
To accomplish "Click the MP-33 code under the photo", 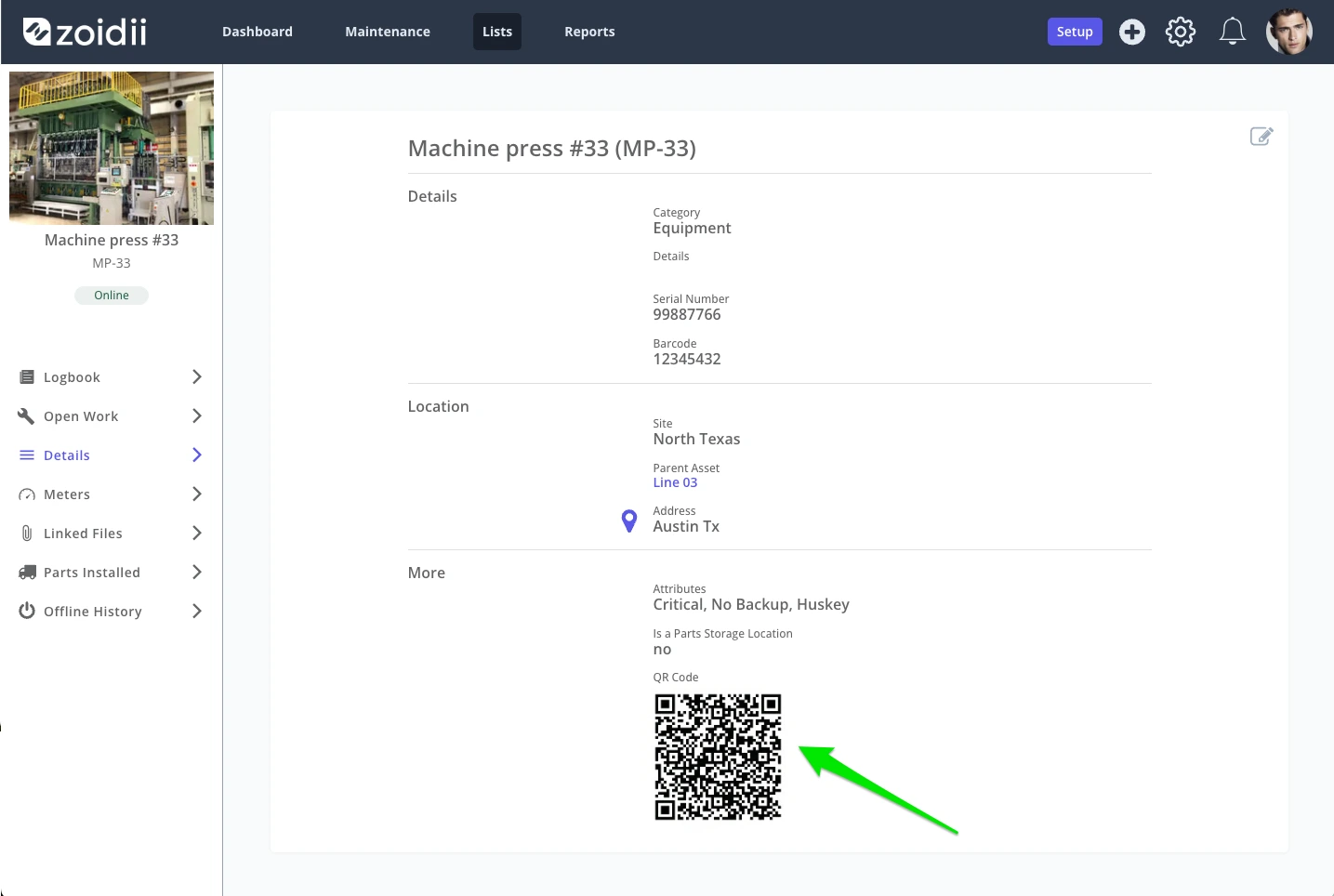I will [112, 263].
